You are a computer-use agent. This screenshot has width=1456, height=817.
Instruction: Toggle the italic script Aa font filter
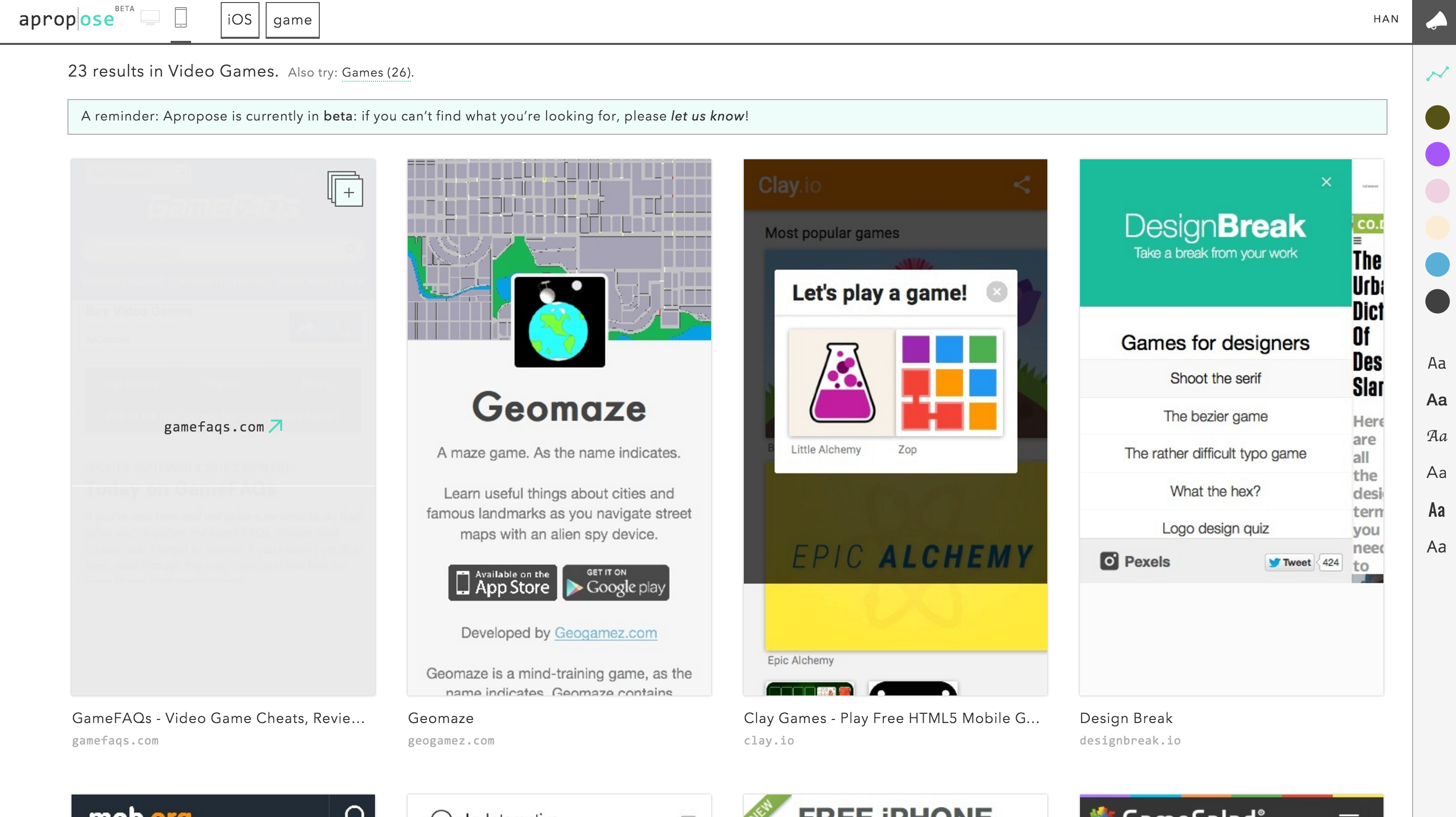pos(1436,436)
